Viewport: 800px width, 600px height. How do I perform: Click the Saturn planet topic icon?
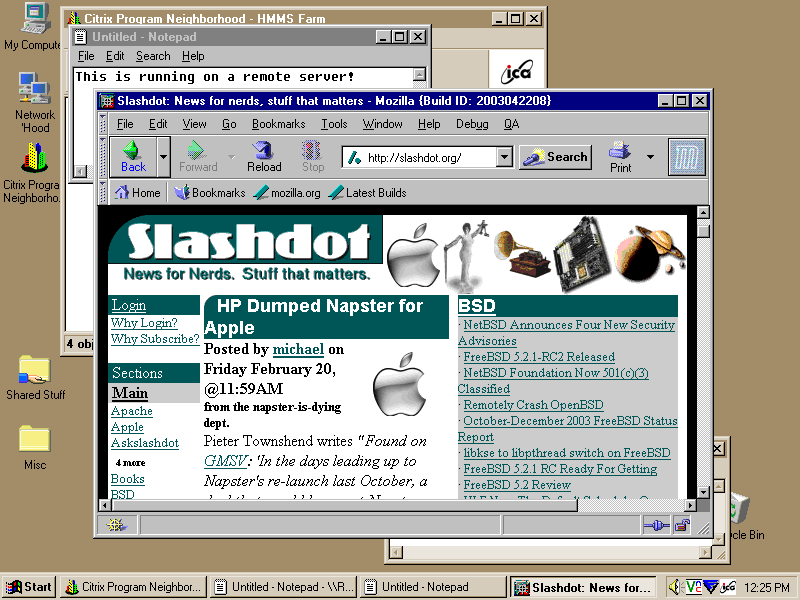point(649,254)
